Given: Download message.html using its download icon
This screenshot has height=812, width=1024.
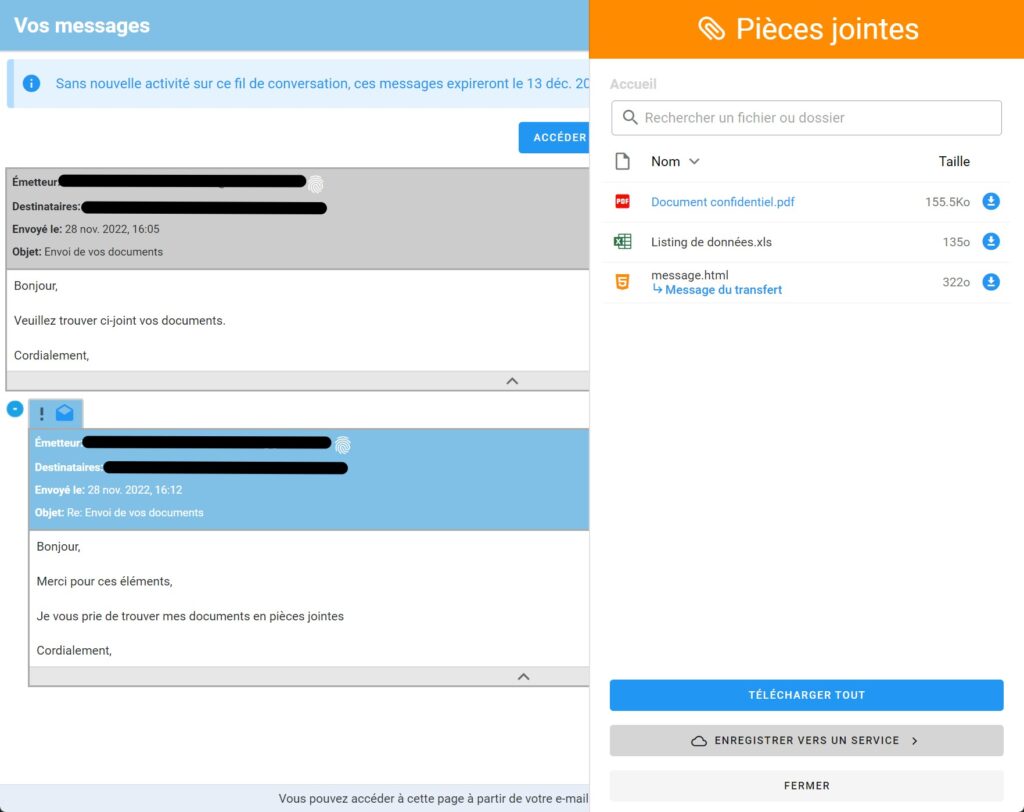Looking at the screenshot, I should [991, 282].
